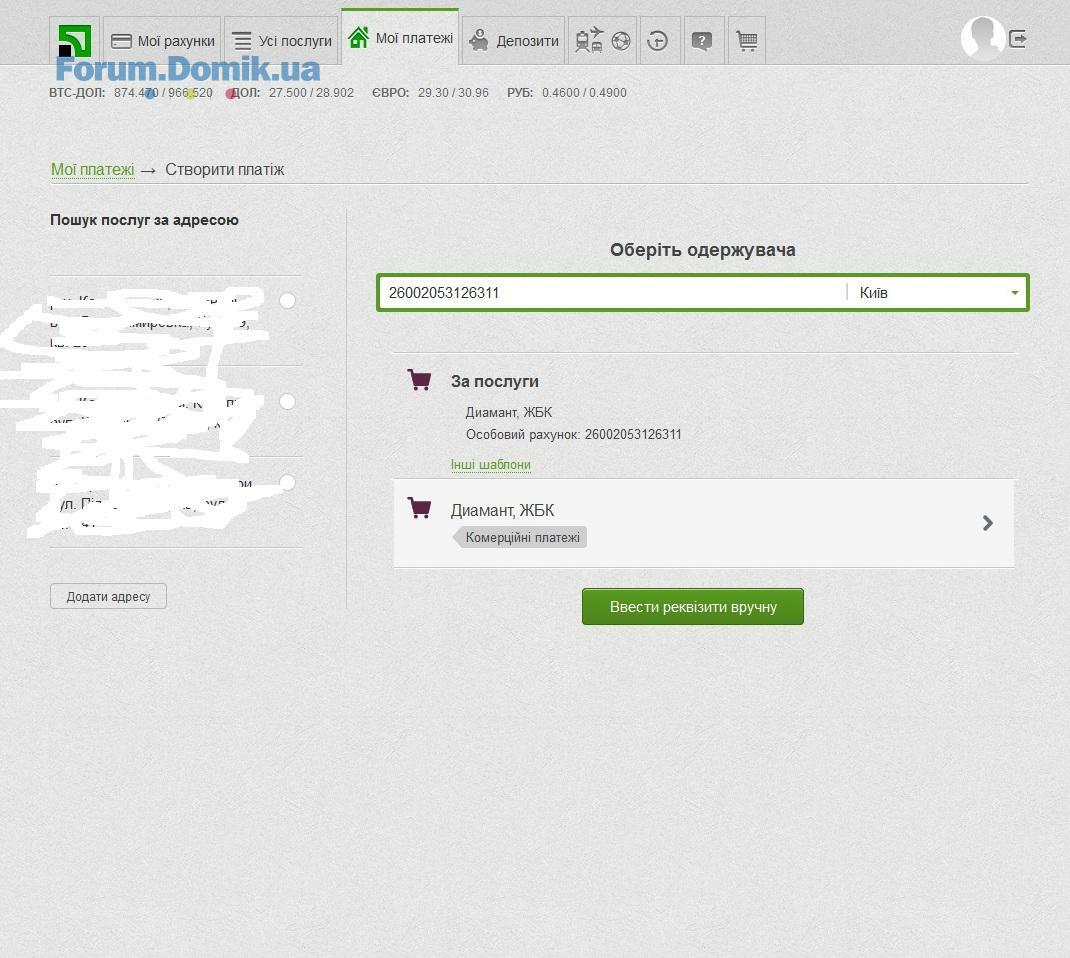Image resolution: width=1070 pixels, height=958 pixels.
Task: Click the user profile avatar
Action: coord(982,39)
